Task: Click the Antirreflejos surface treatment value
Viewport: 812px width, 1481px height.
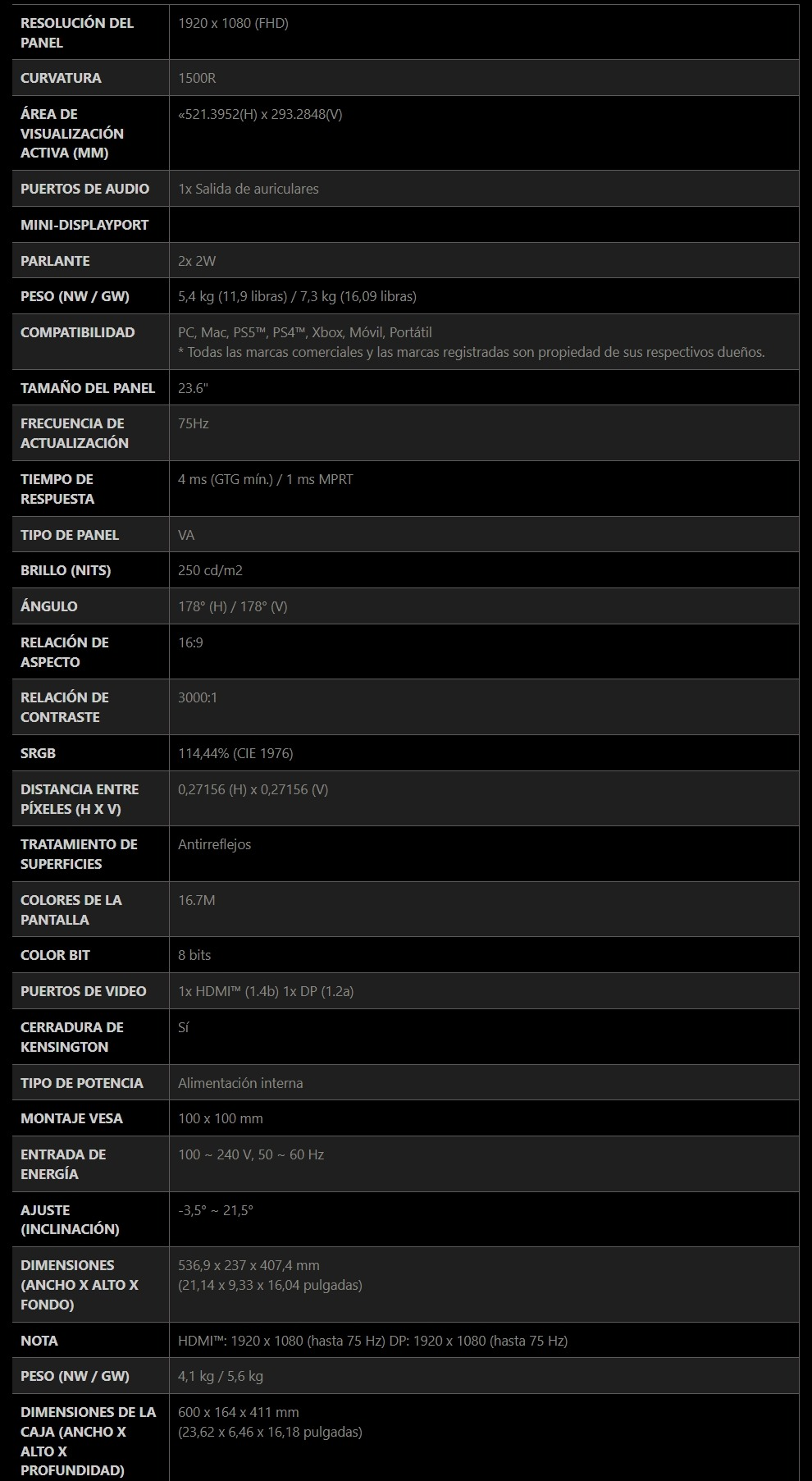Action: pyautogui.click(x=214, y=844)
